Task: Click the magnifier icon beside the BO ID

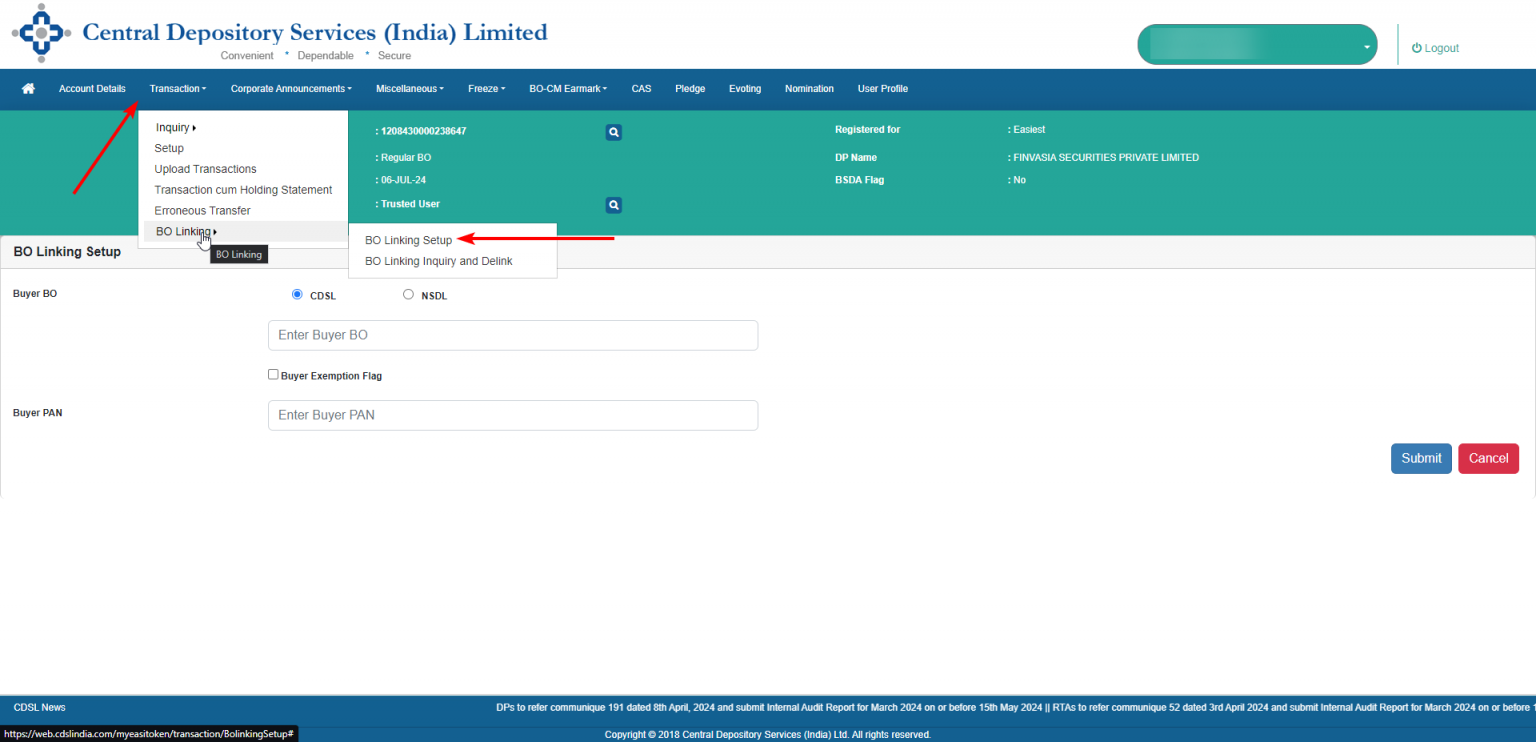Action: (x=613, y=131)
